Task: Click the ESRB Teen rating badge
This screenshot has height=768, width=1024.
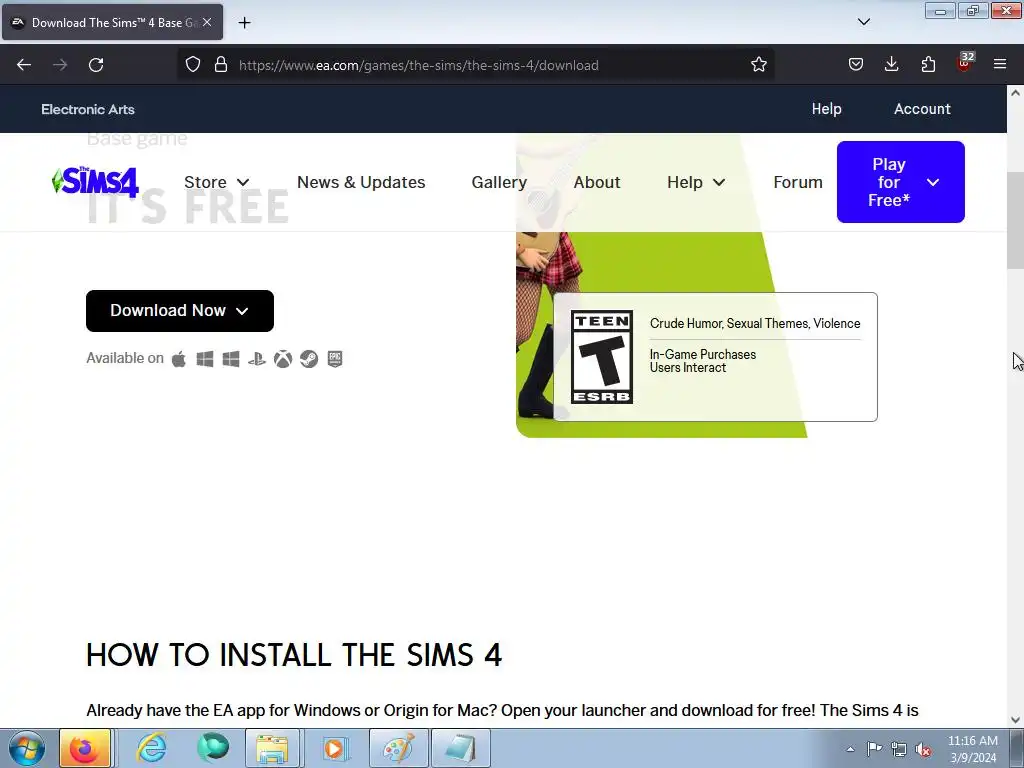Action: [601, 357]
